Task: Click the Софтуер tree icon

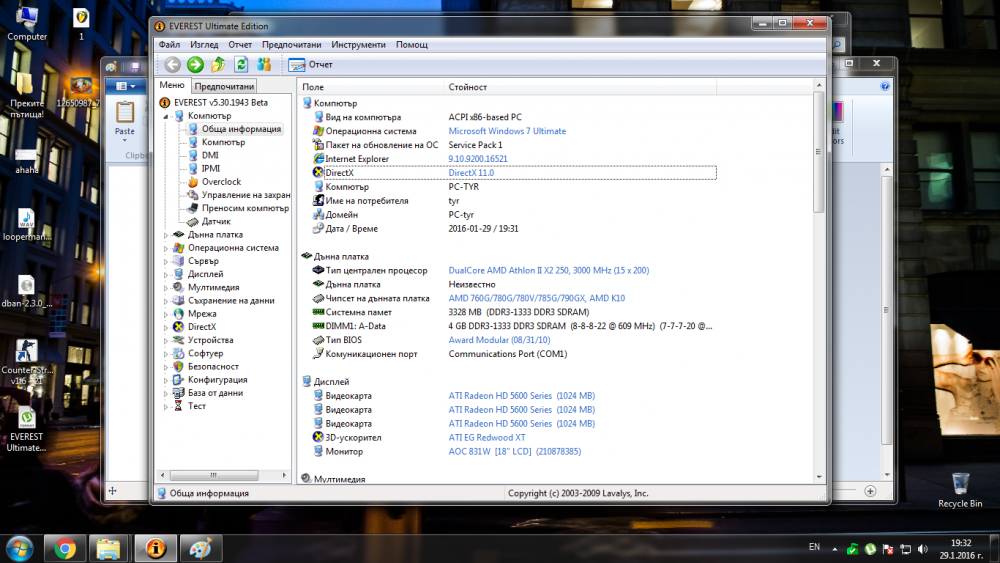Action: 179,353
